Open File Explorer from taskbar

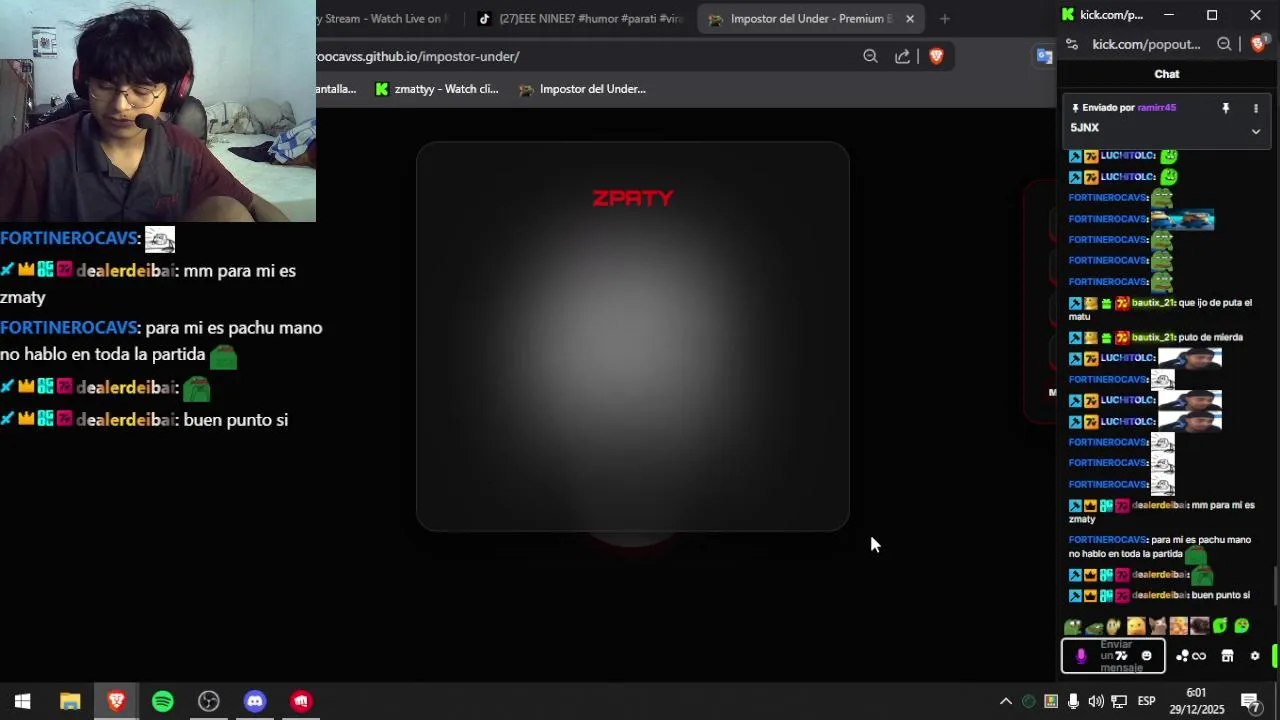click(x=70, y=701)
